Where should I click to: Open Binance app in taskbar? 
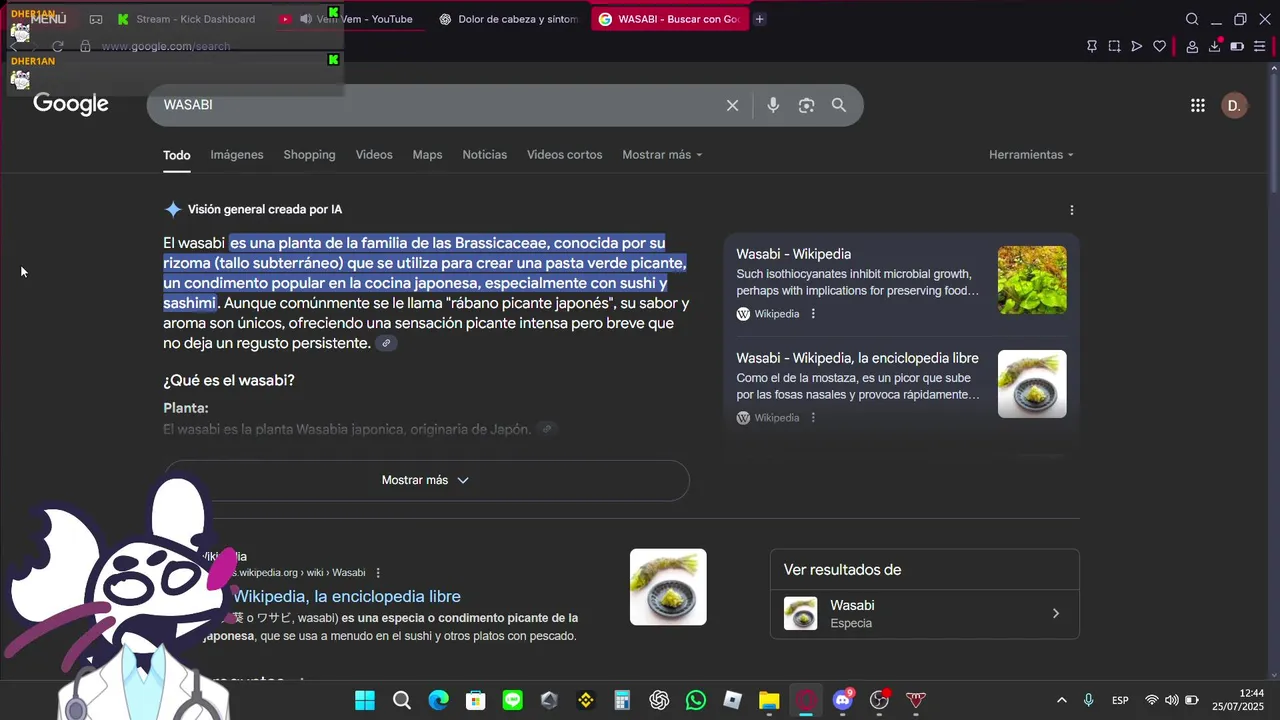[x=586, y=701]
